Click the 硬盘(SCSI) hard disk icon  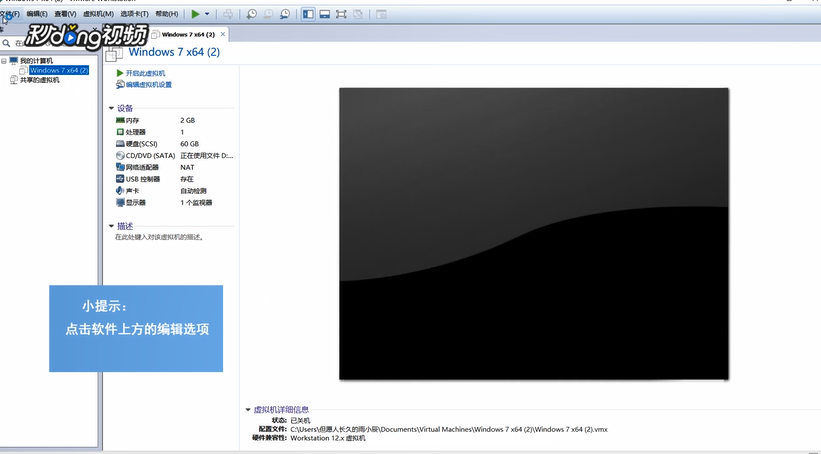click(120, 144)
